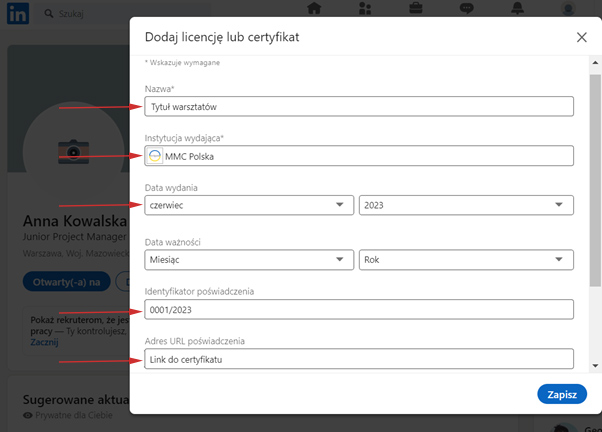The width and height of the screenshot is (602, 432).
Task: Open the 2023 issue year dropdown
Action: pos(466,205)
